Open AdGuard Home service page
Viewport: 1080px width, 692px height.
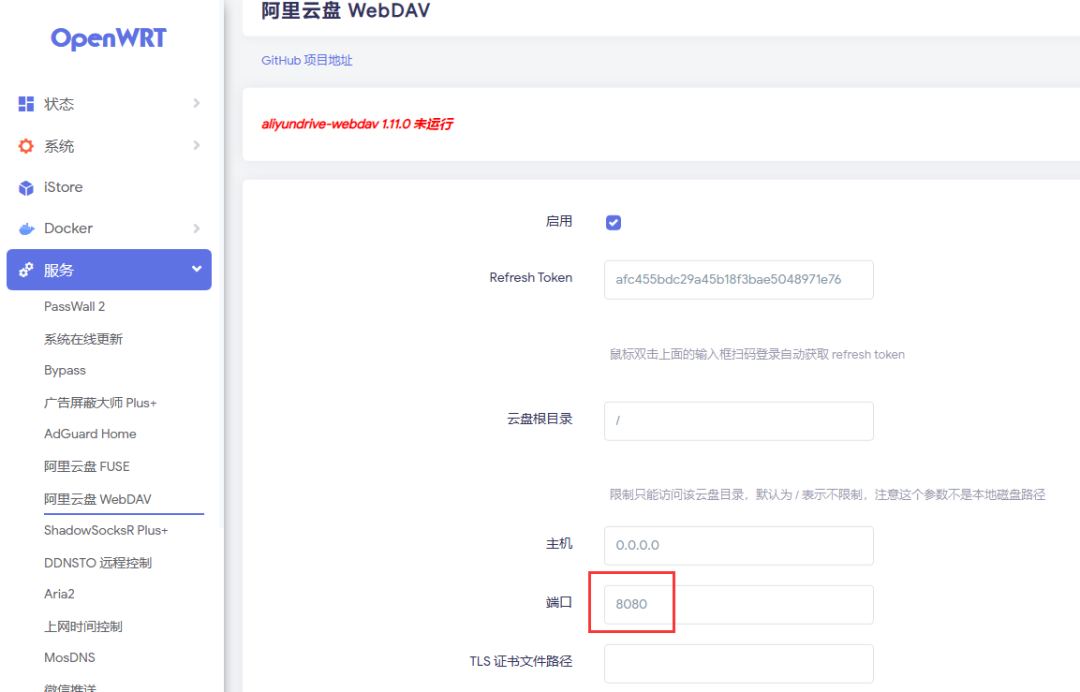90,434
